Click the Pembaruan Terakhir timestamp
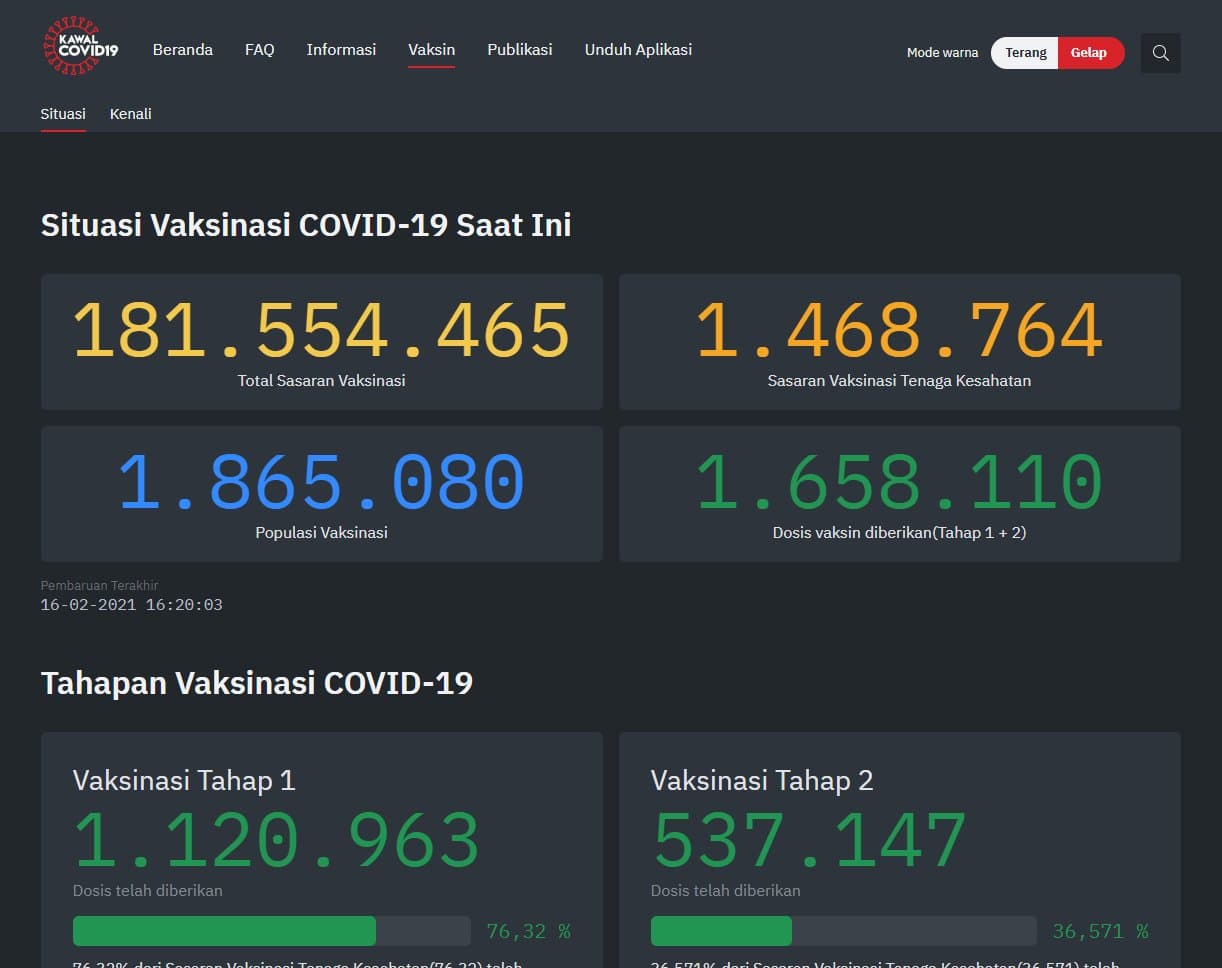The image size is (1222, 968). (x=131, y=605)
